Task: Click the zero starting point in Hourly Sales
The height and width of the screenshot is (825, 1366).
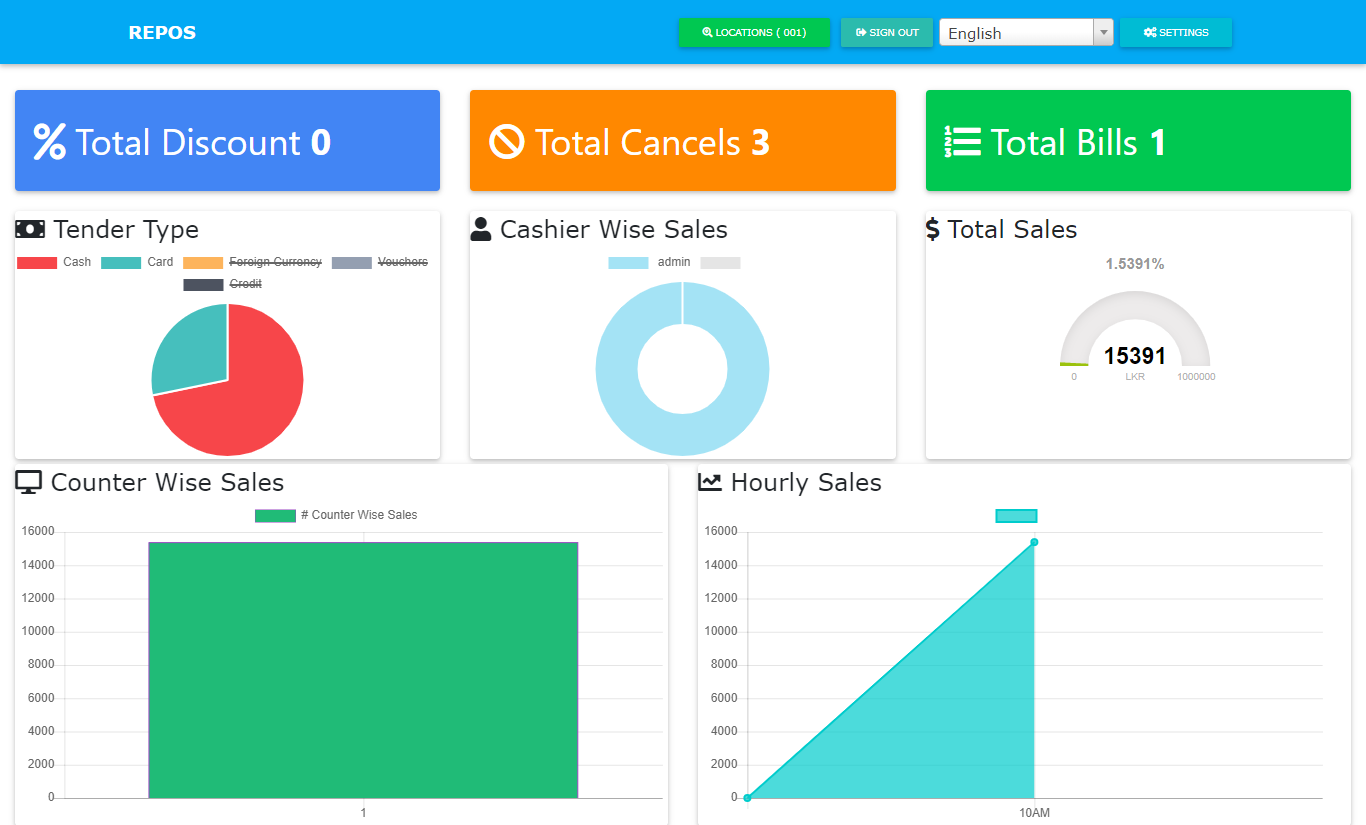Action: coord(747,798)
